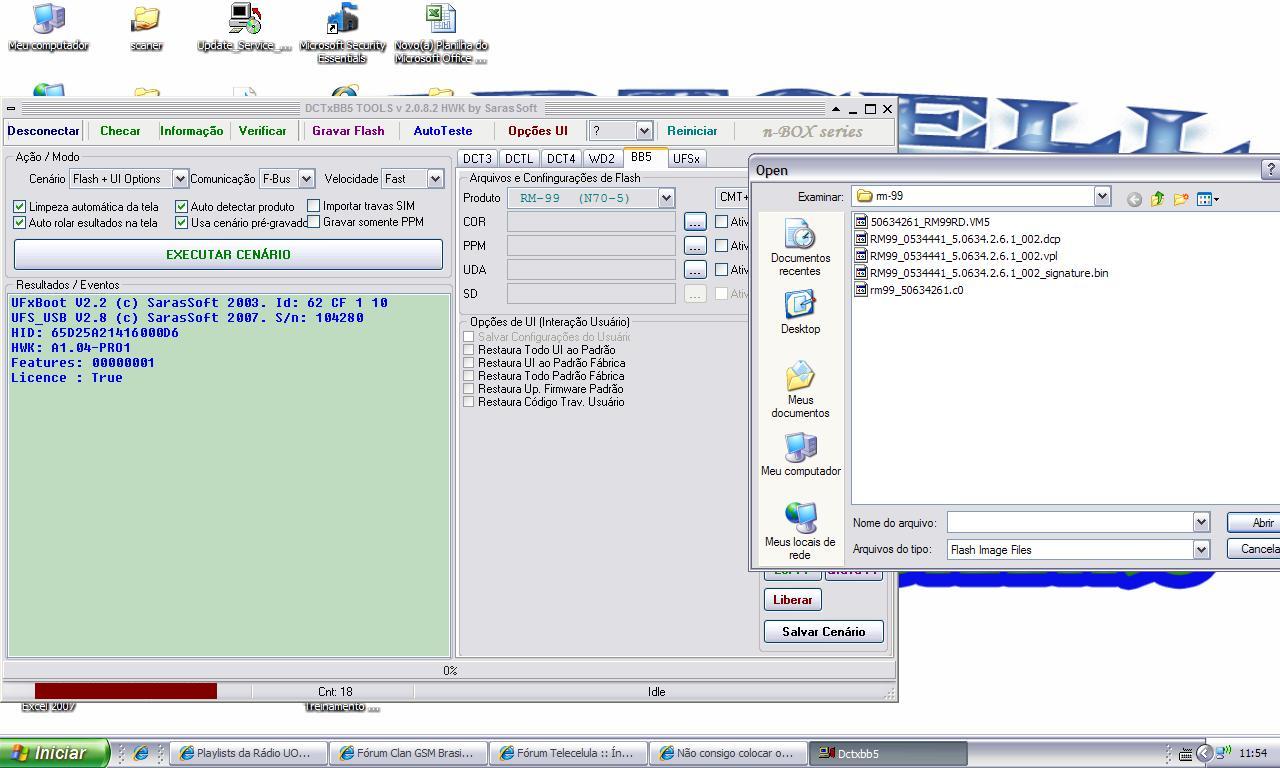Enable Importar travas SIM checkbox
This screenshot has height=768, width=1280.
[x=313, y=205]
